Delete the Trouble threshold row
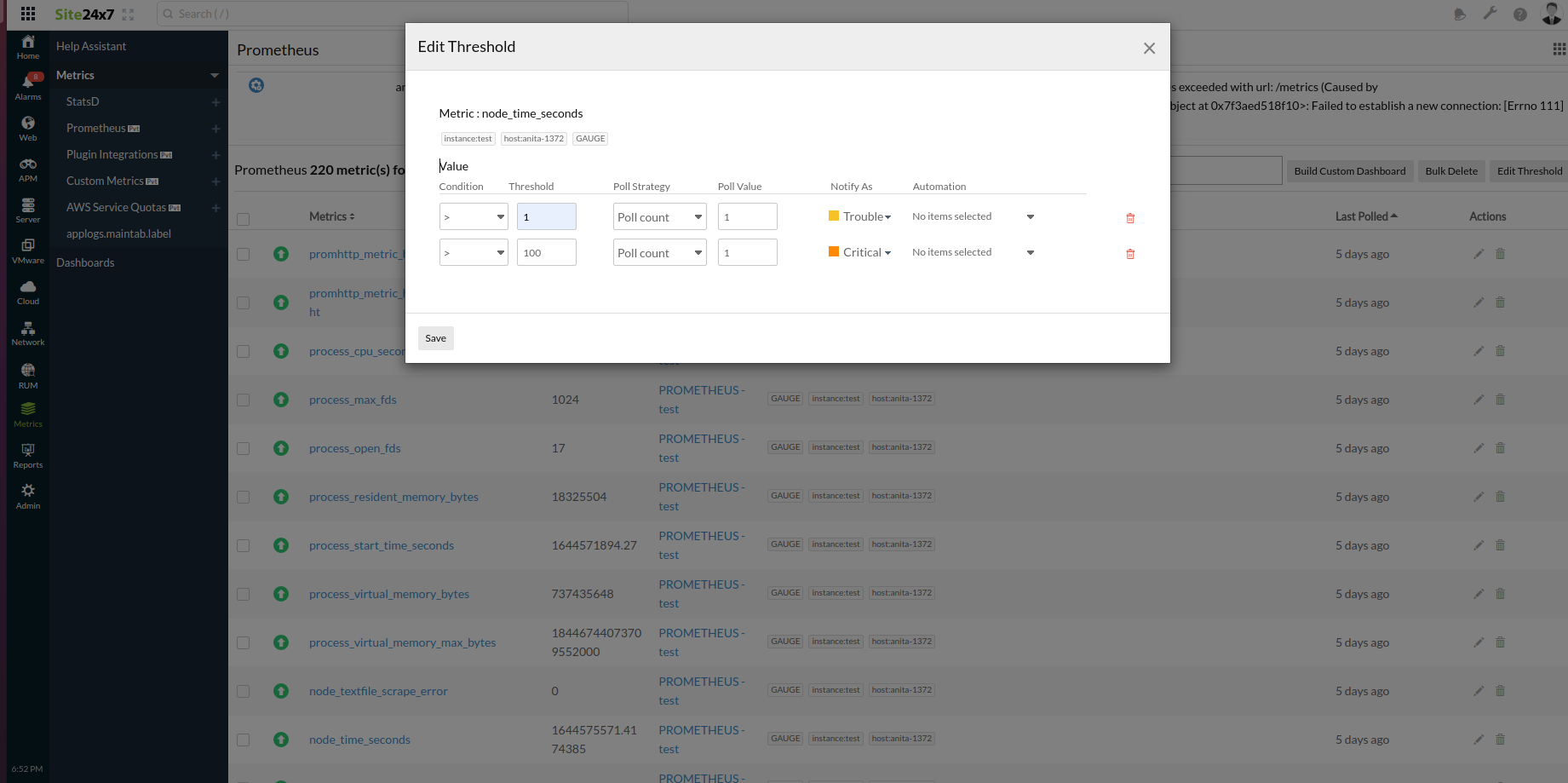This screenshot has height=783, width=1568. pyautogui.click(x=1130, y=218)
